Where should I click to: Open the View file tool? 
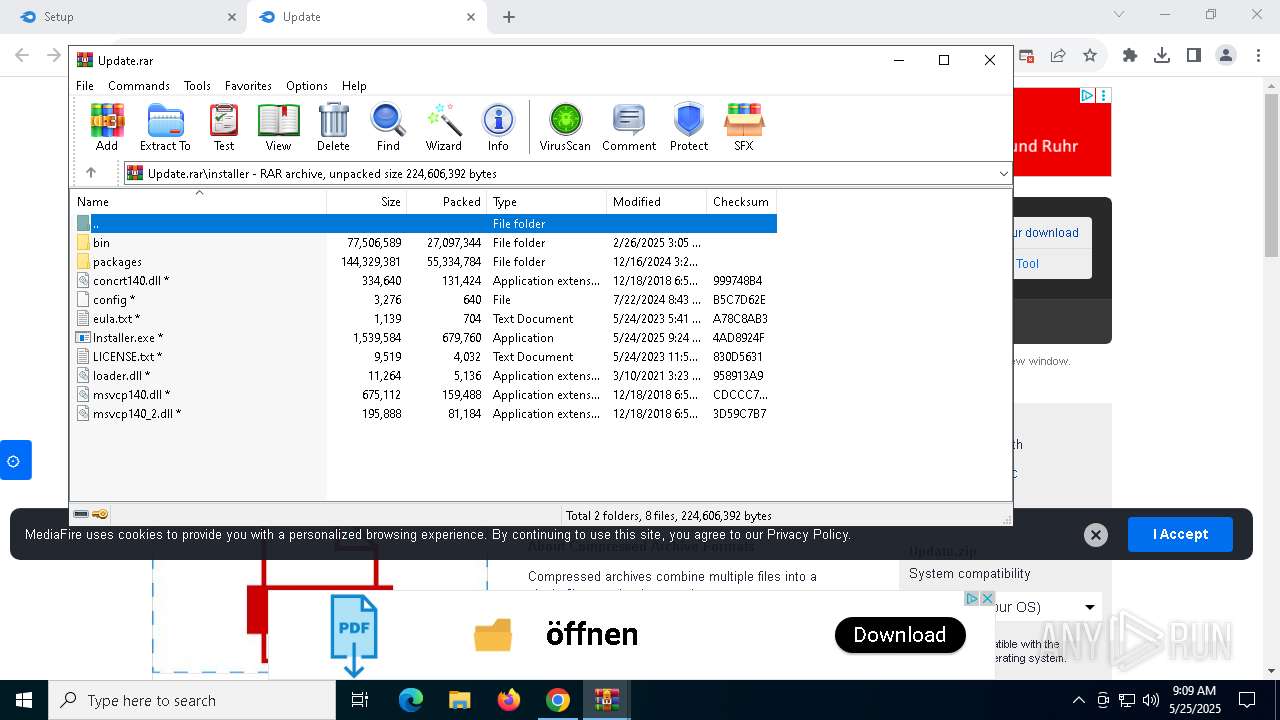[x=278, y=127]
